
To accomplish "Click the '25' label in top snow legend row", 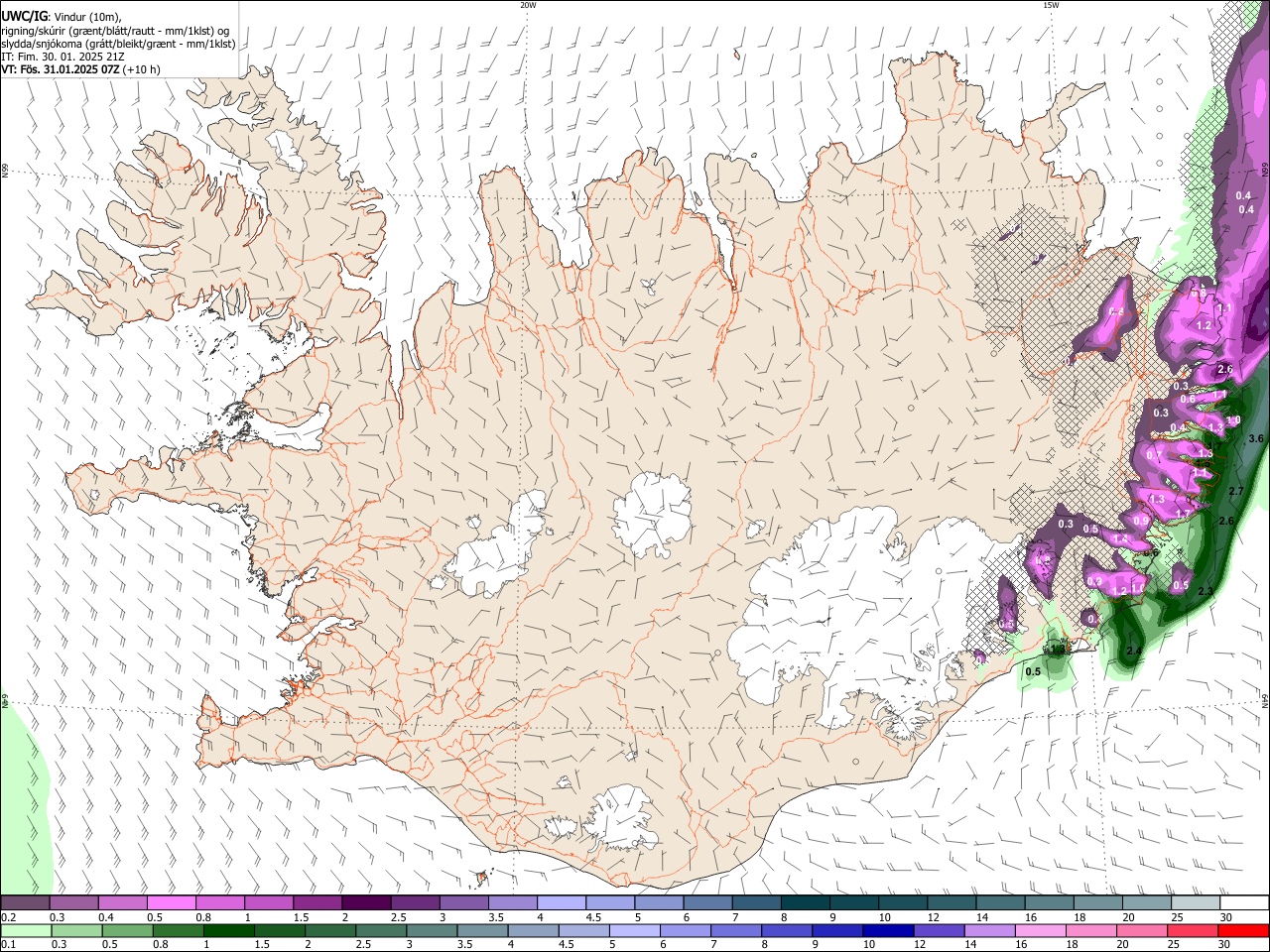I will [x=1178, y=918].
